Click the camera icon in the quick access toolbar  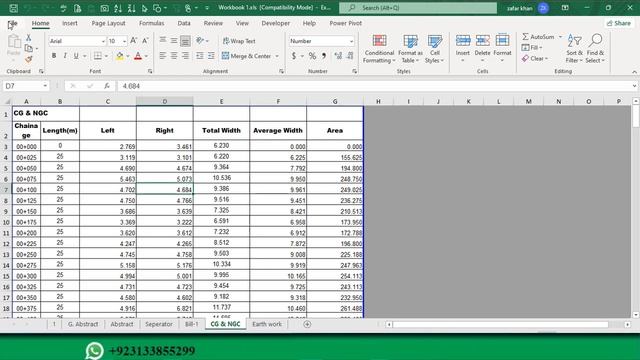(x=104, y=8)
